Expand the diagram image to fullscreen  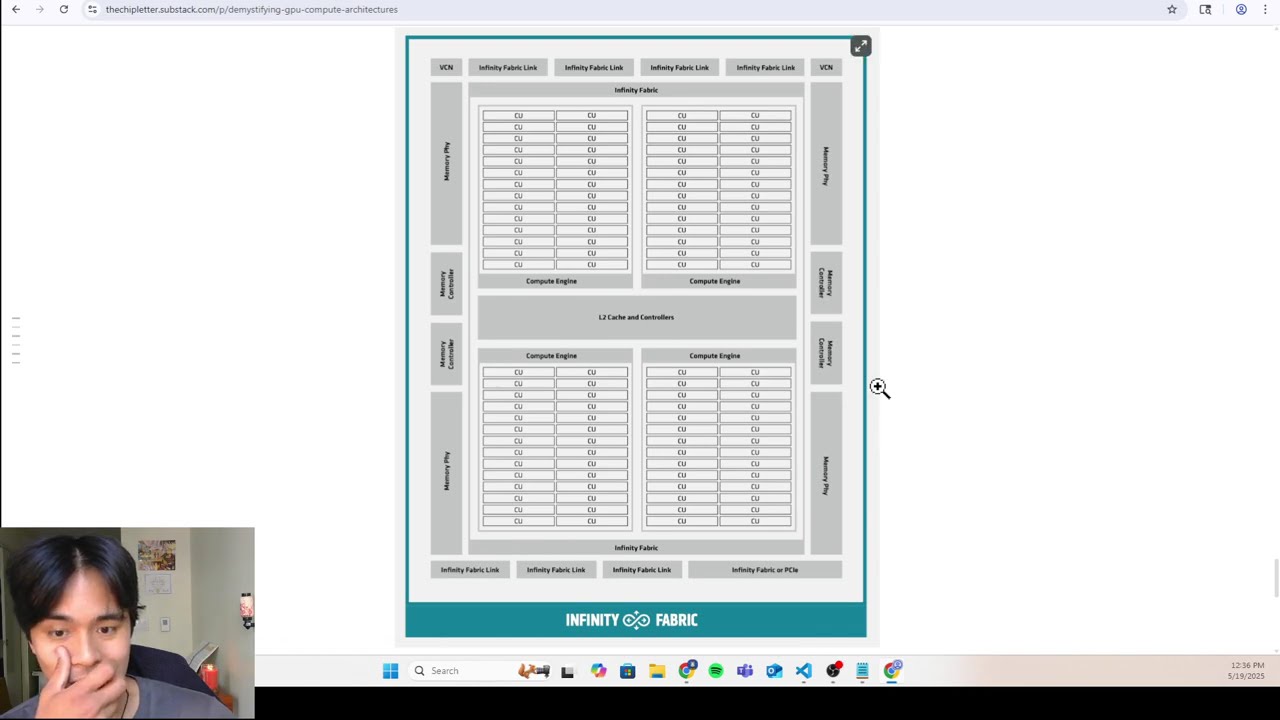[x=860, y=46]
